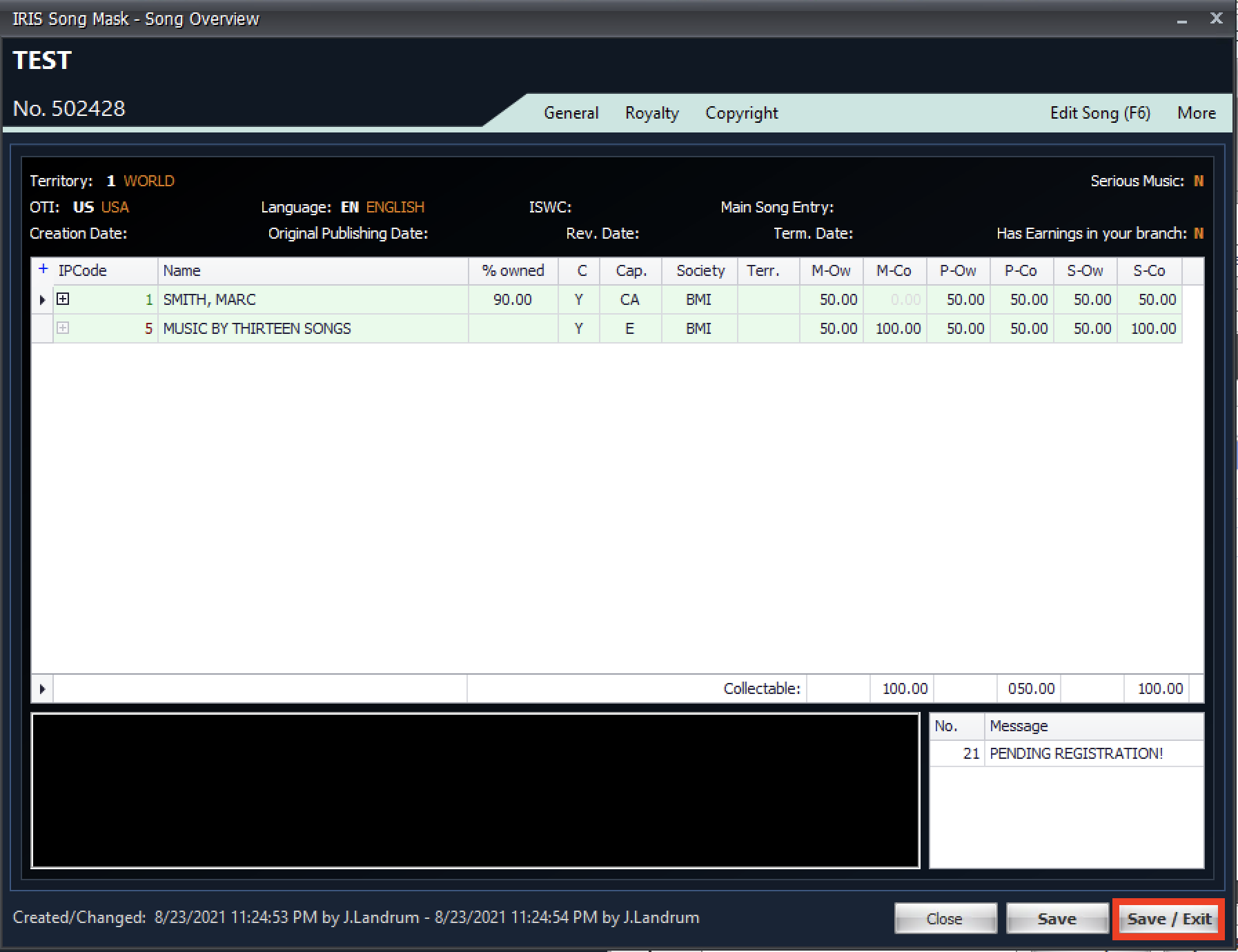Click the row indicator arrow beside SMITH, MARC
The width and height of the screenshot is (1238, 952).
(42, 300)
